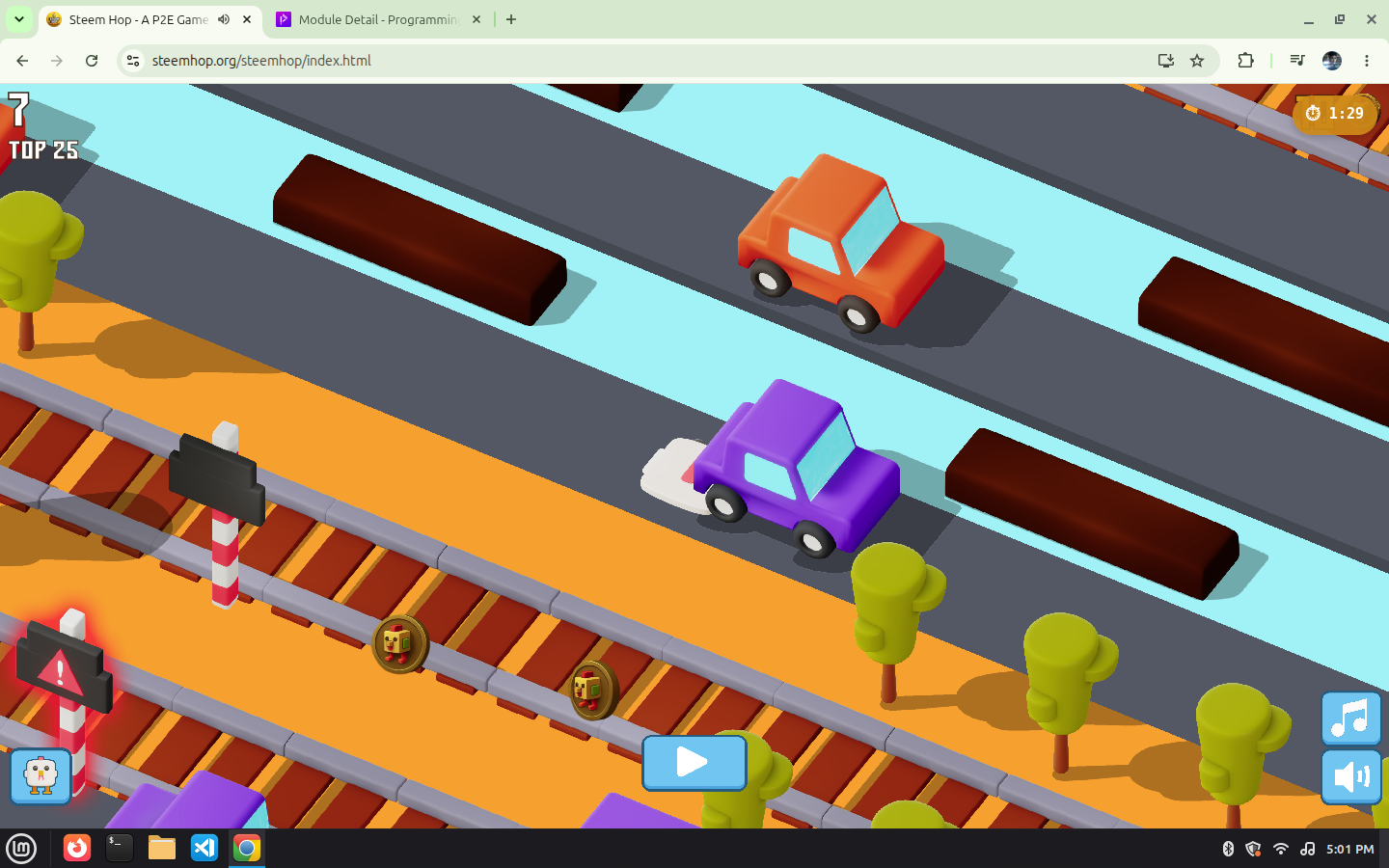Click the chicken character select icon
Image resolution: width=1389 pixels, height=868 pixels.
(x=41, y=776)
